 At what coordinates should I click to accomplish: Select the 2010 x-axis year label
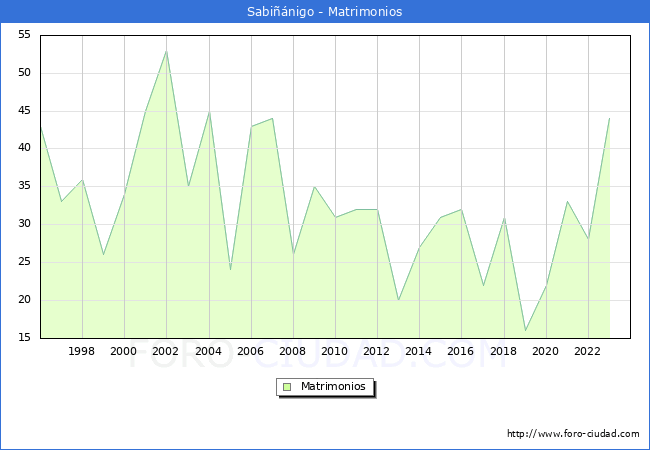click(x=335, y=351)
